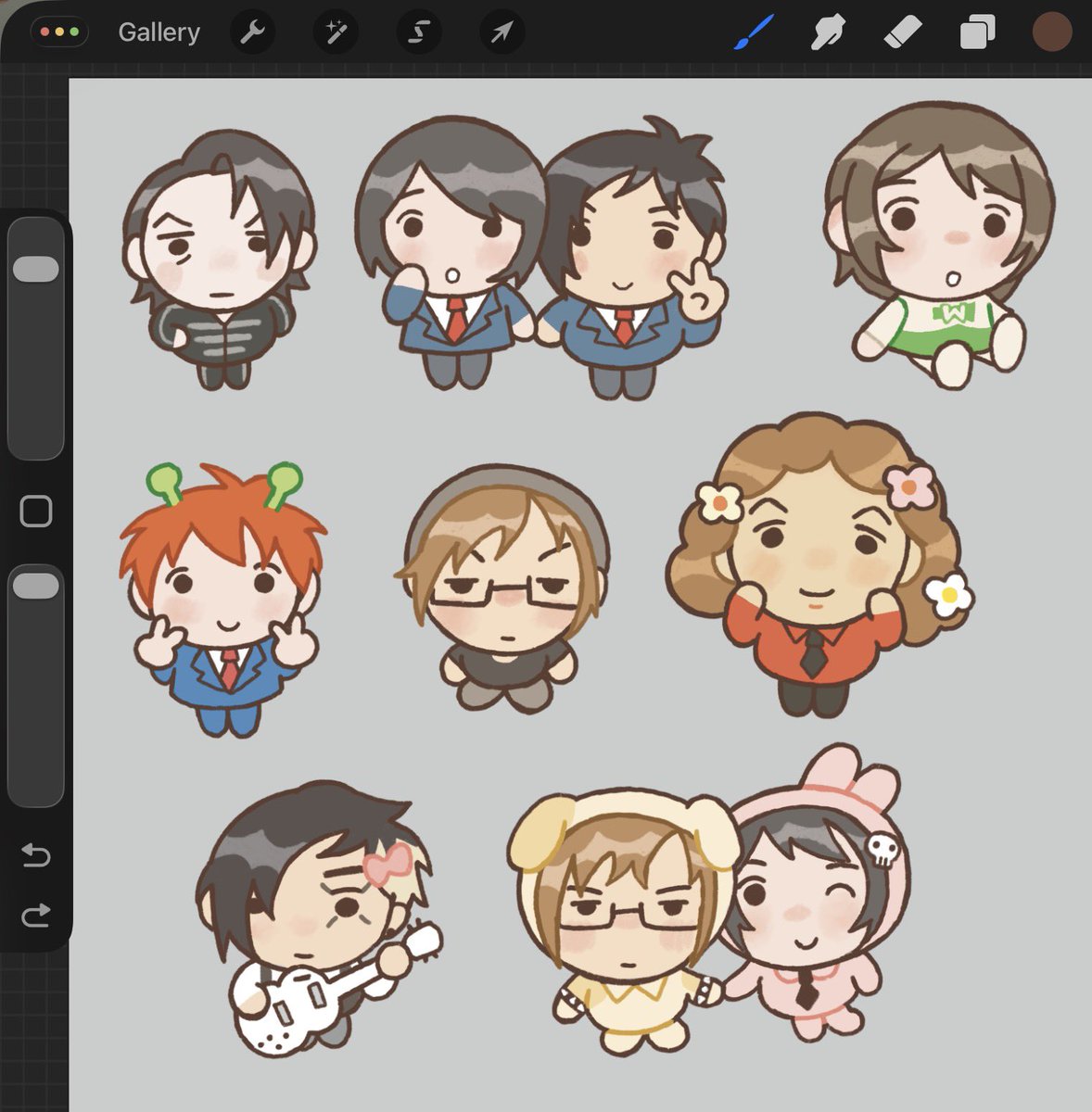1092x1112 pixels.
Task: Select the Smudge tool
Action: 827,33
